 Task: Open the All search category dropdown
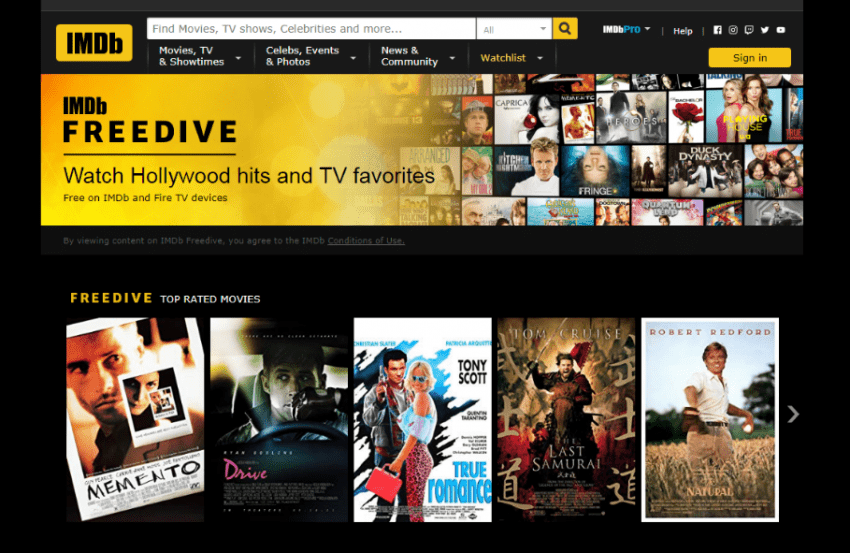[514, 29]
